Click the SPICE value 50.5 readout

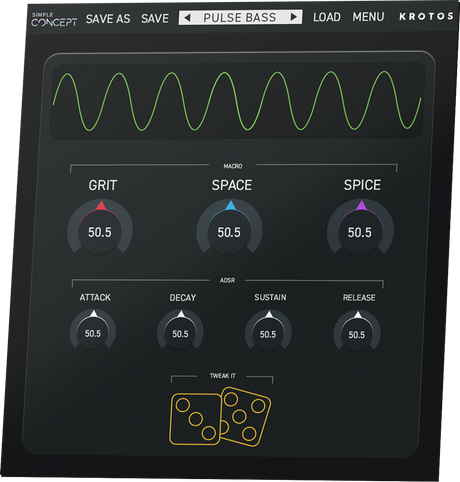[360, 232]
